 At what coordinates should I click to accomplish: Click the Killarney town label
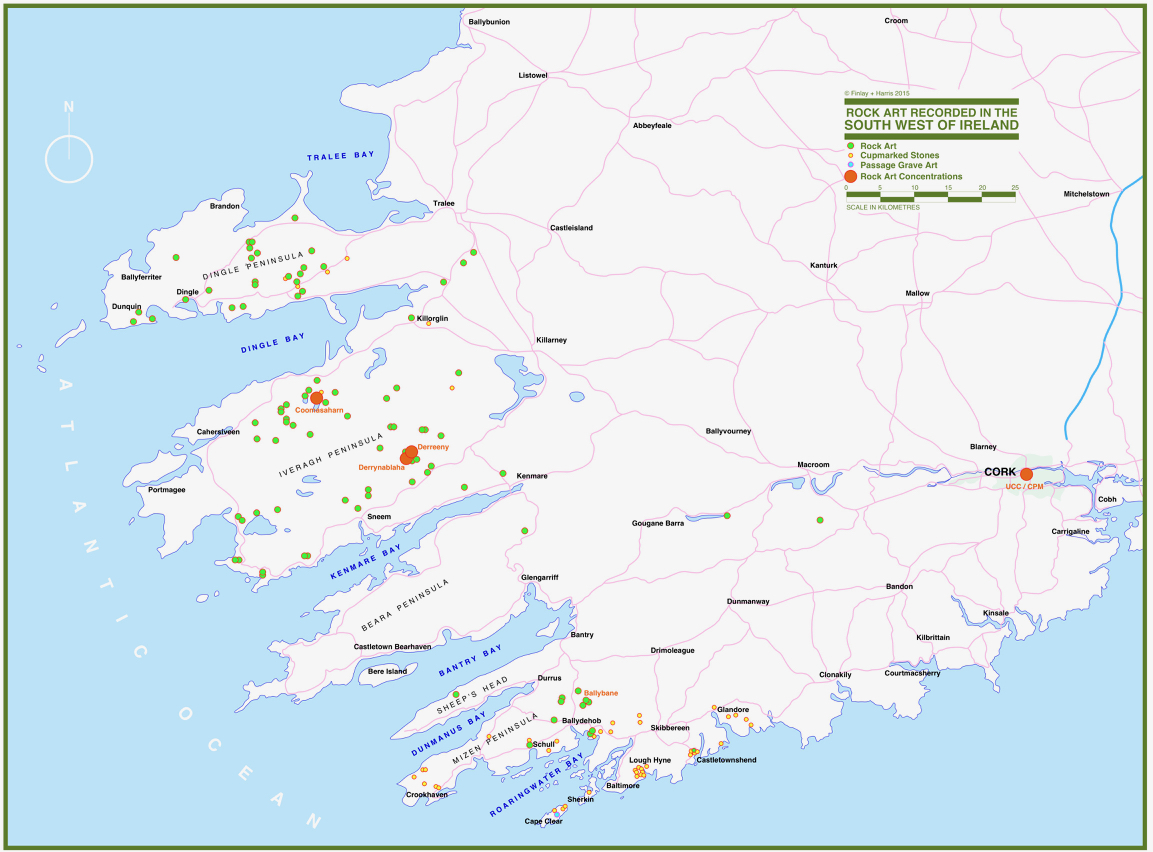click(551, 340)
